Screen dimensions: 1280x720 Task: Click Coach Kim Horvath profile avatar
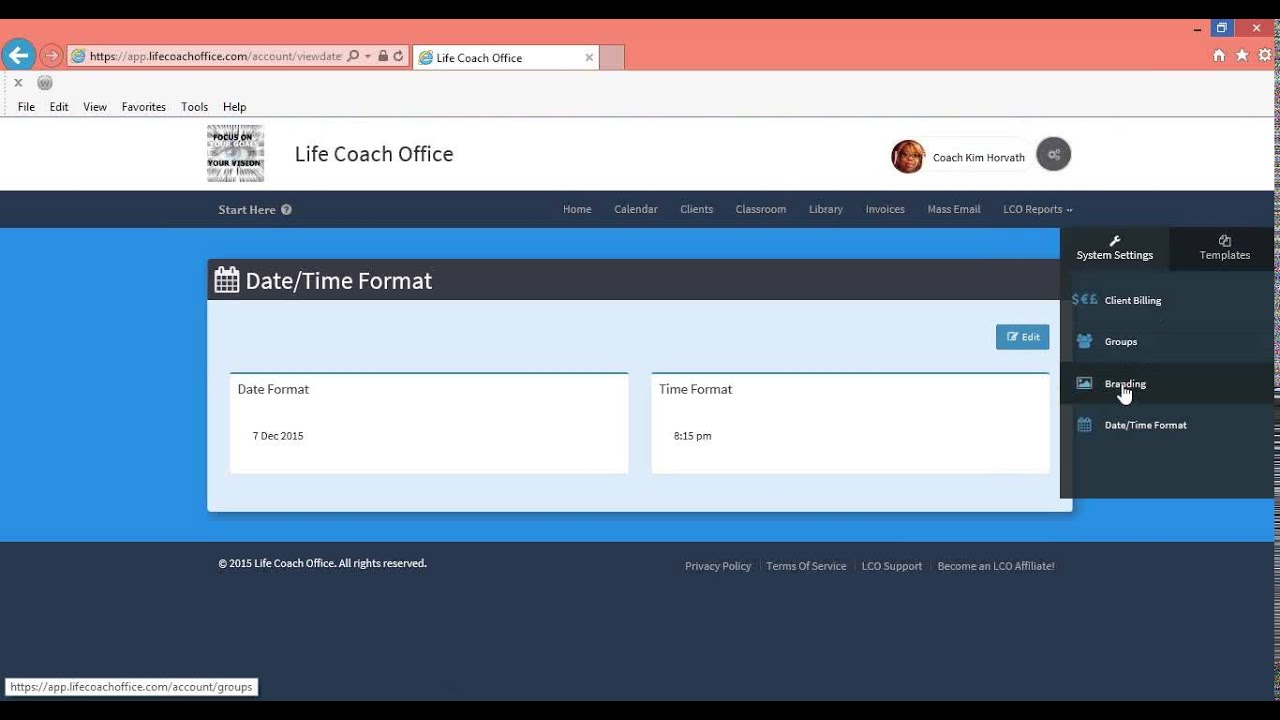908,156
